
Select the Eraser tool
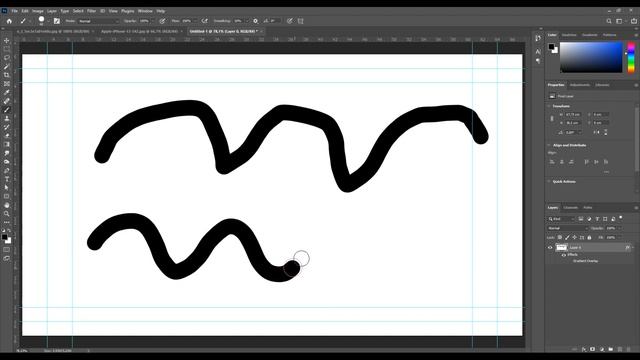tap(7, 136)
